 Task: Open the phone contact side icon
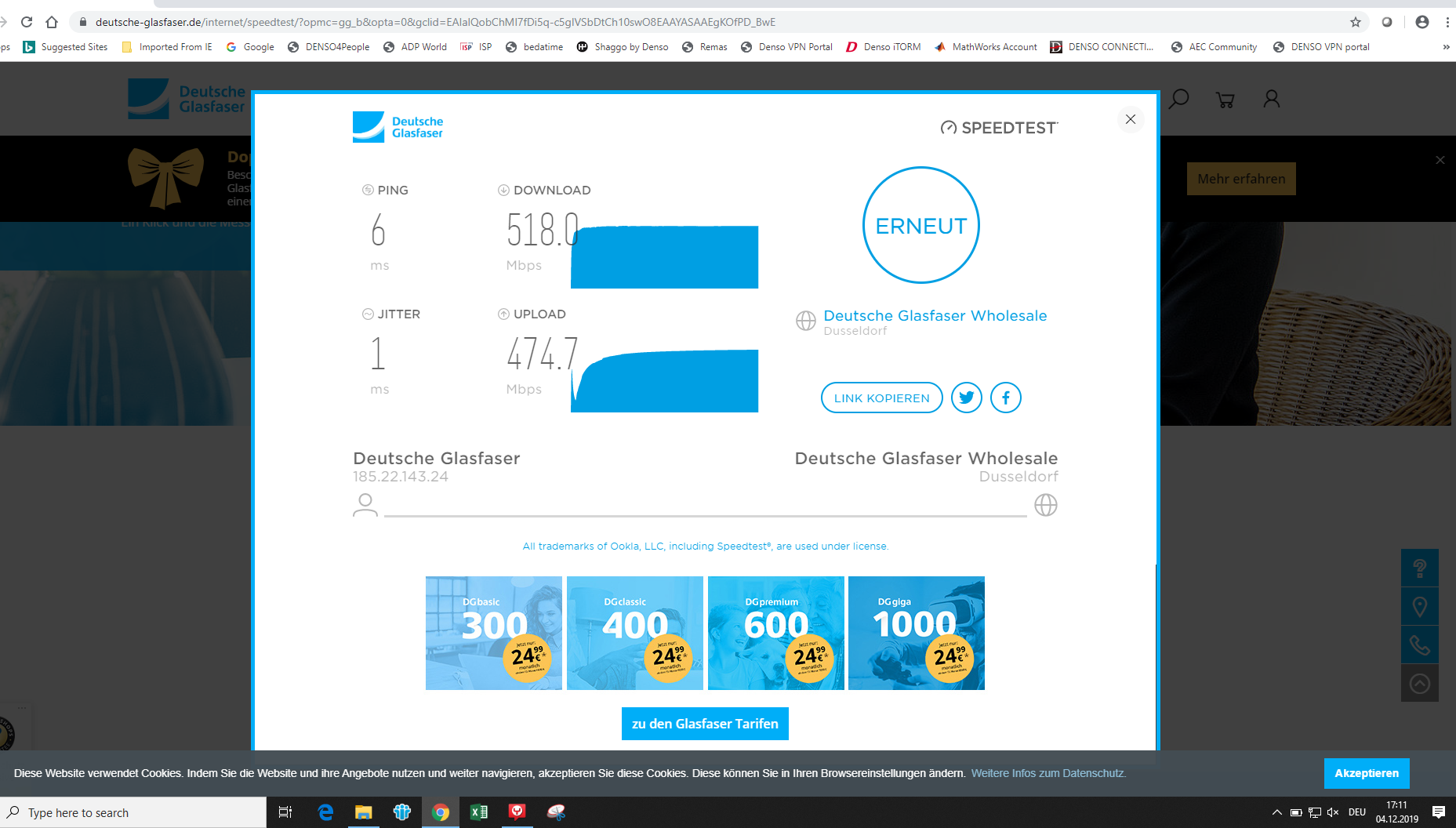click(x=1419, y=645)
